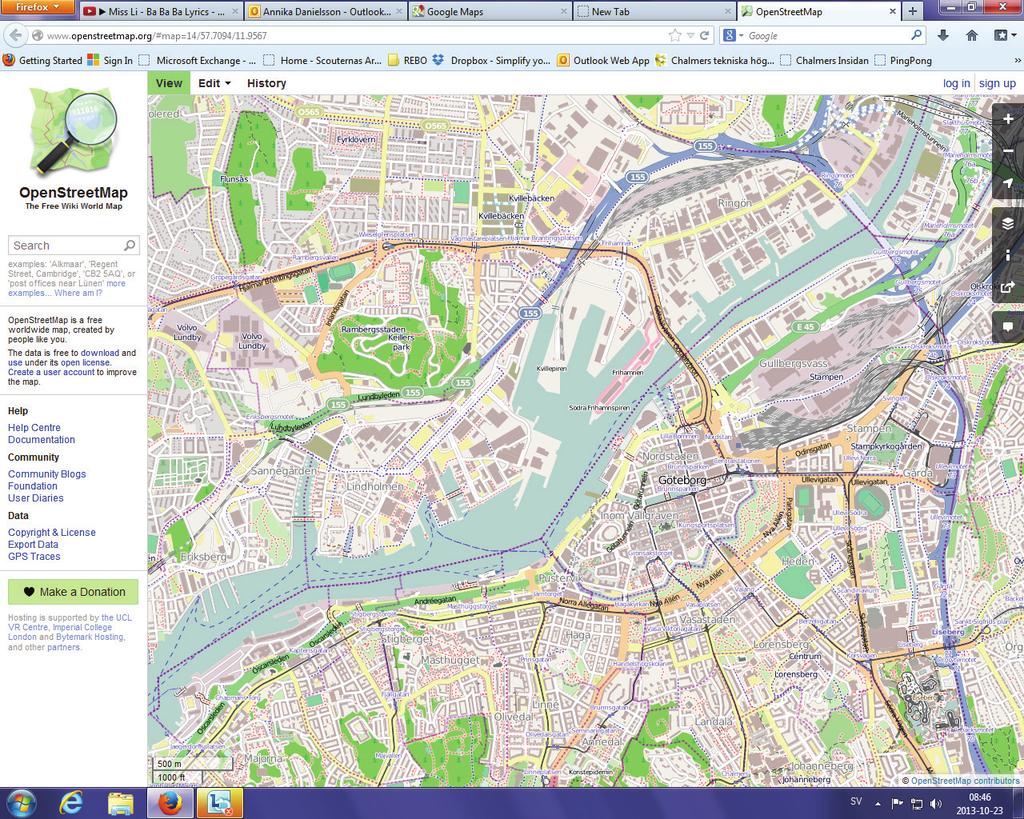
Task: Select the History tab
Action: [266, 83]
